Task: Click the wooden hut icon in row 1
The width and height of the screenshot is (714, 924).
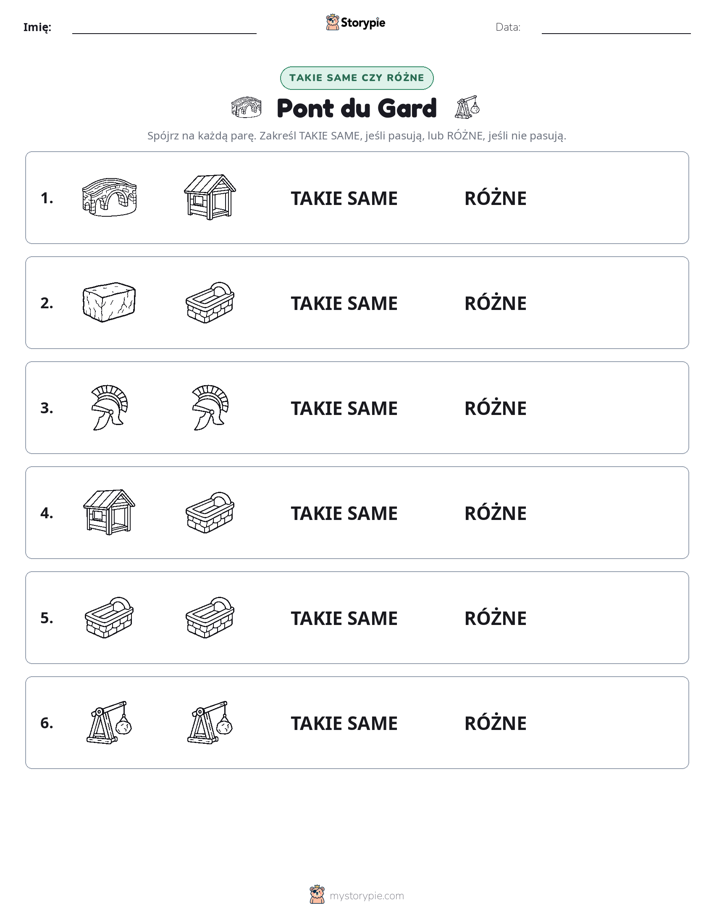Action: (210, 197)
